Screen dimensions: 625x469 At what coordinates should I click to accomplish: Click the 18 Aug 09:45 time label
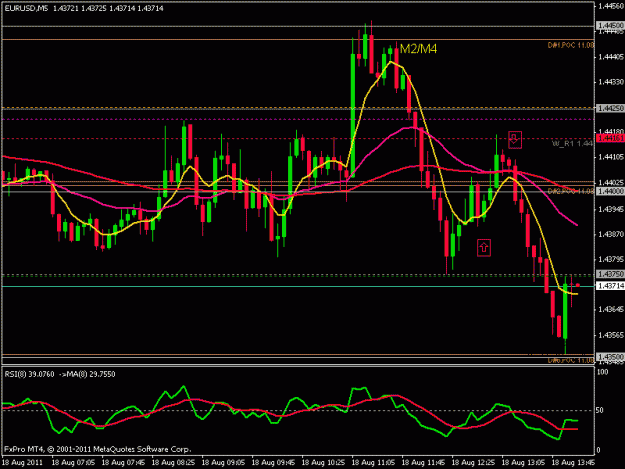click(x=273, y=463)
